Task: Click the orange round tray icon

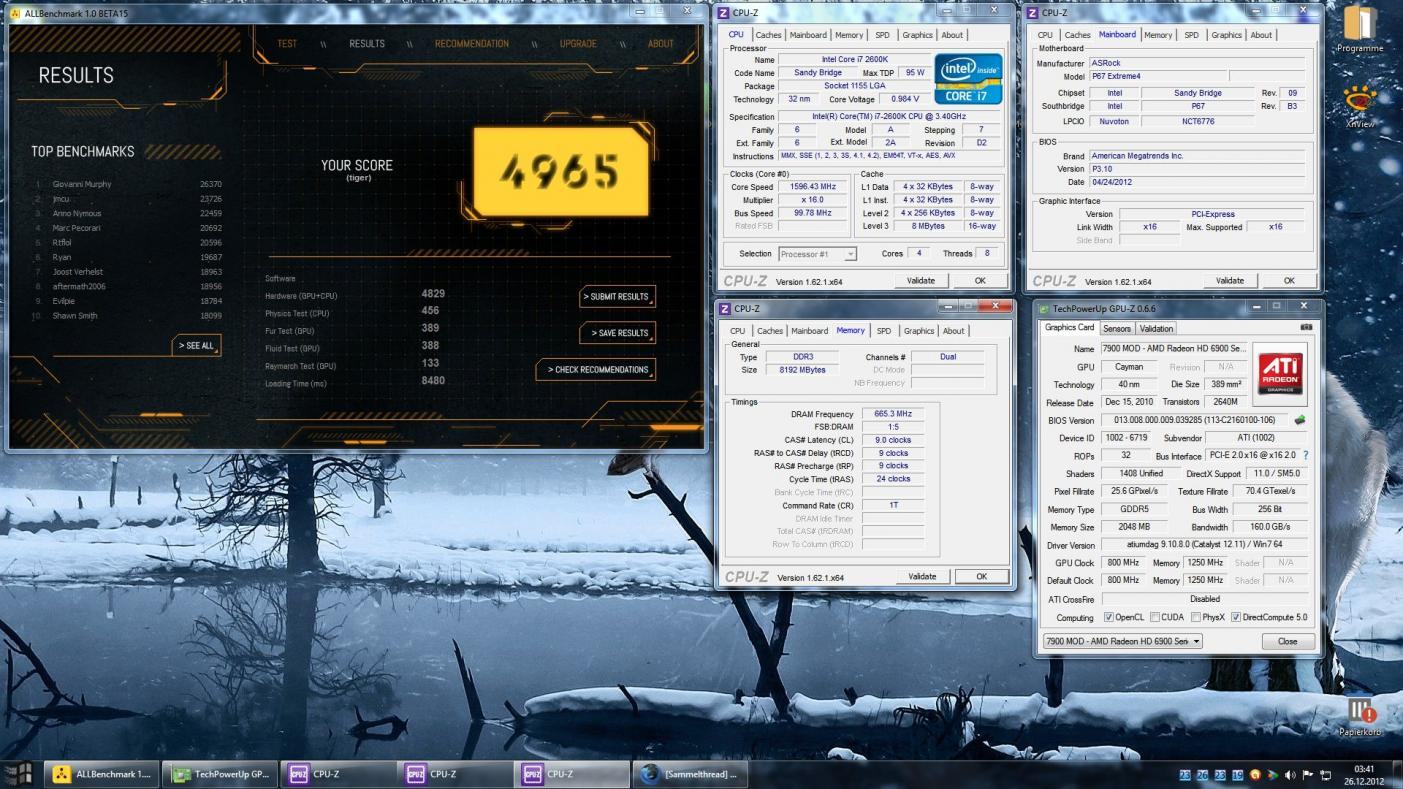Action: pos(1255,775)
